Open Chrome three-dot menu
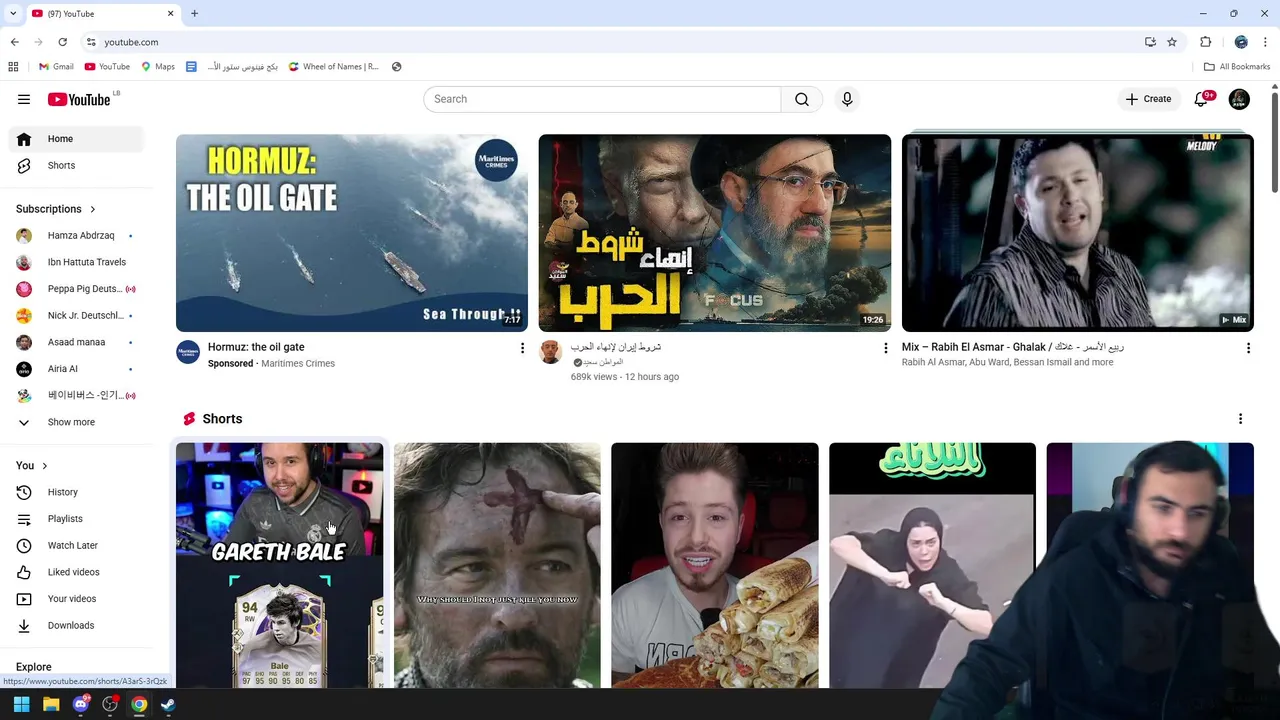Screen dimensions: 1280x720 pos(1266,42)
